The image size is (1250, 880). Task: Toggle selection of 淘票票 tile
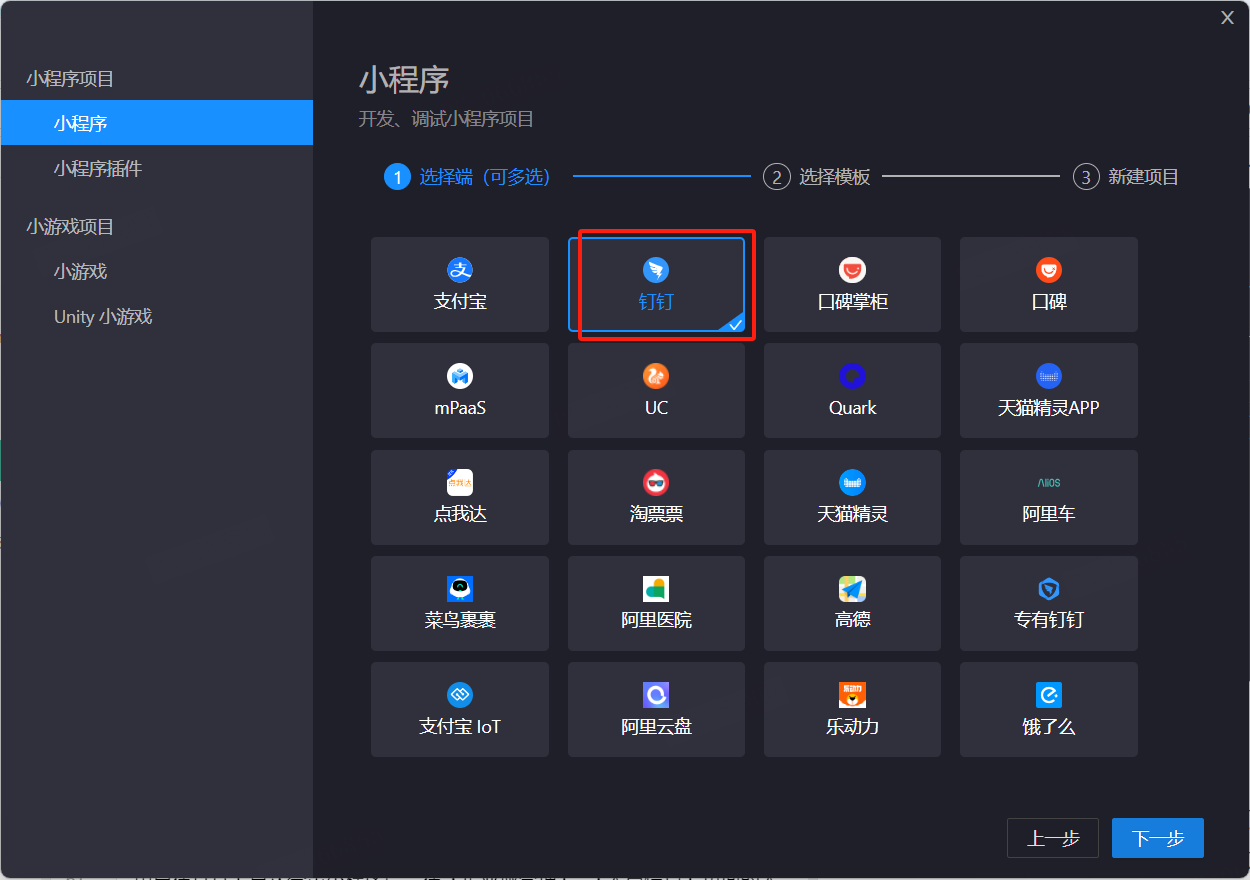point(656,497)
